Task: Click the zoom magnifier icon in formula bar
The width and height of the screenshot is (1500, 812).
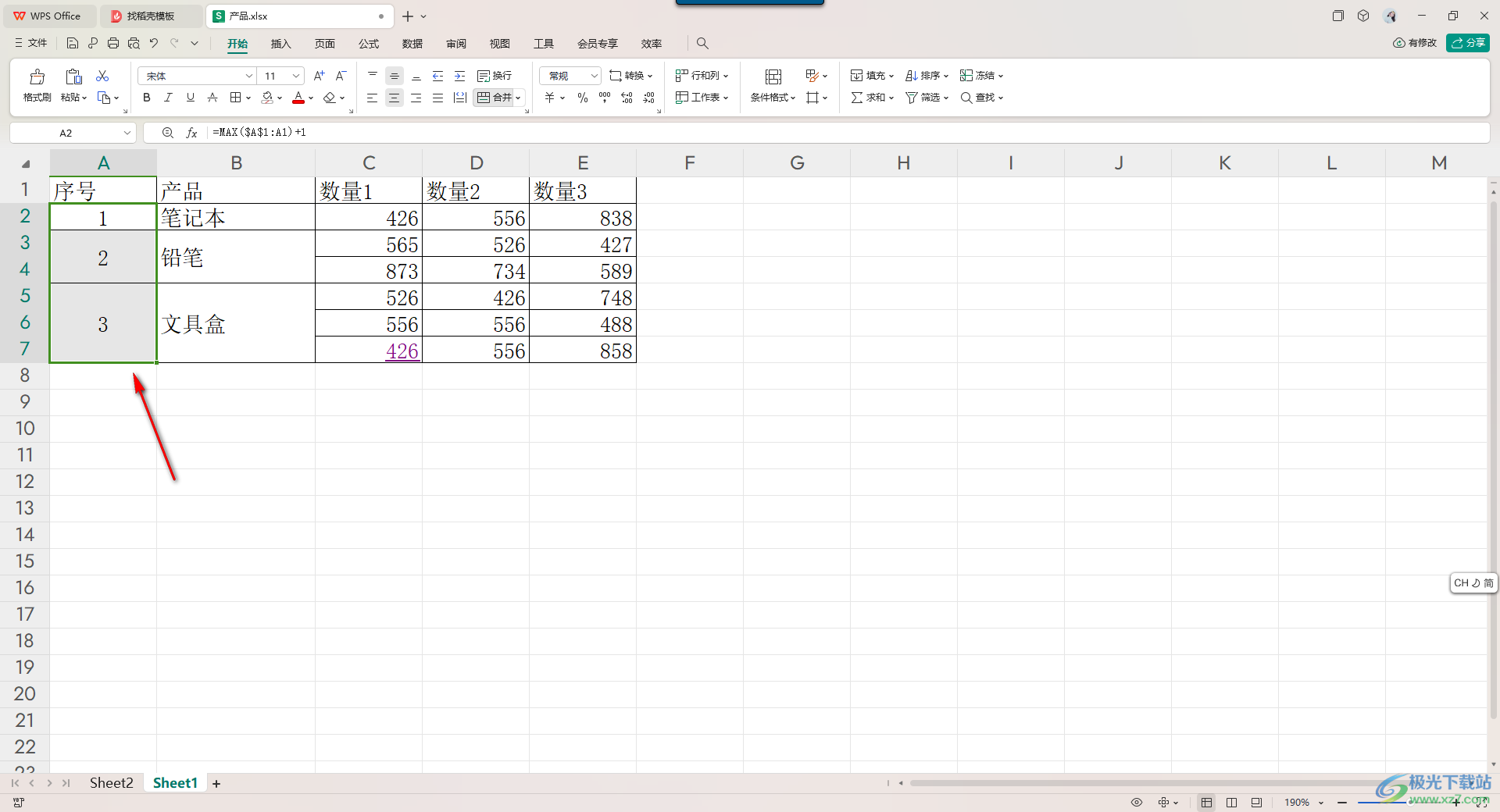Action: point(168,133)
